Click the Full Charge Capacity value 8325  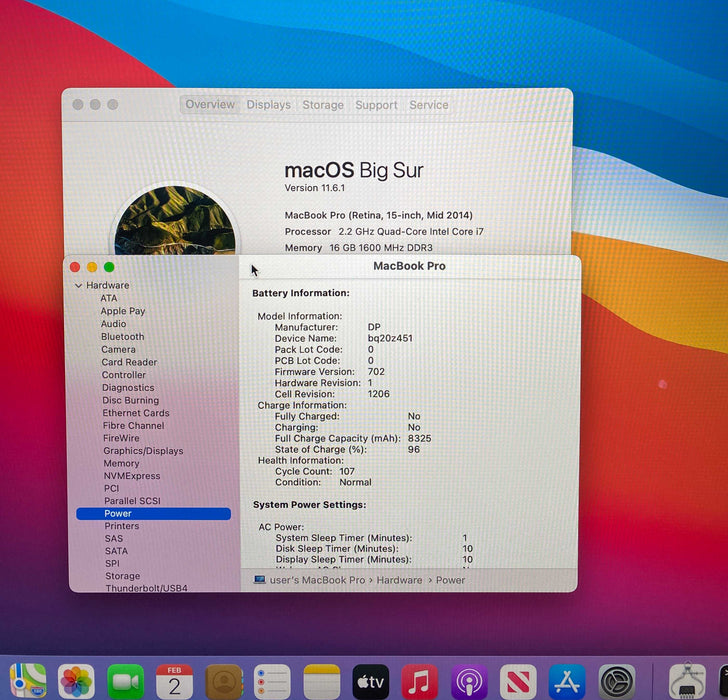click(420, 438)
